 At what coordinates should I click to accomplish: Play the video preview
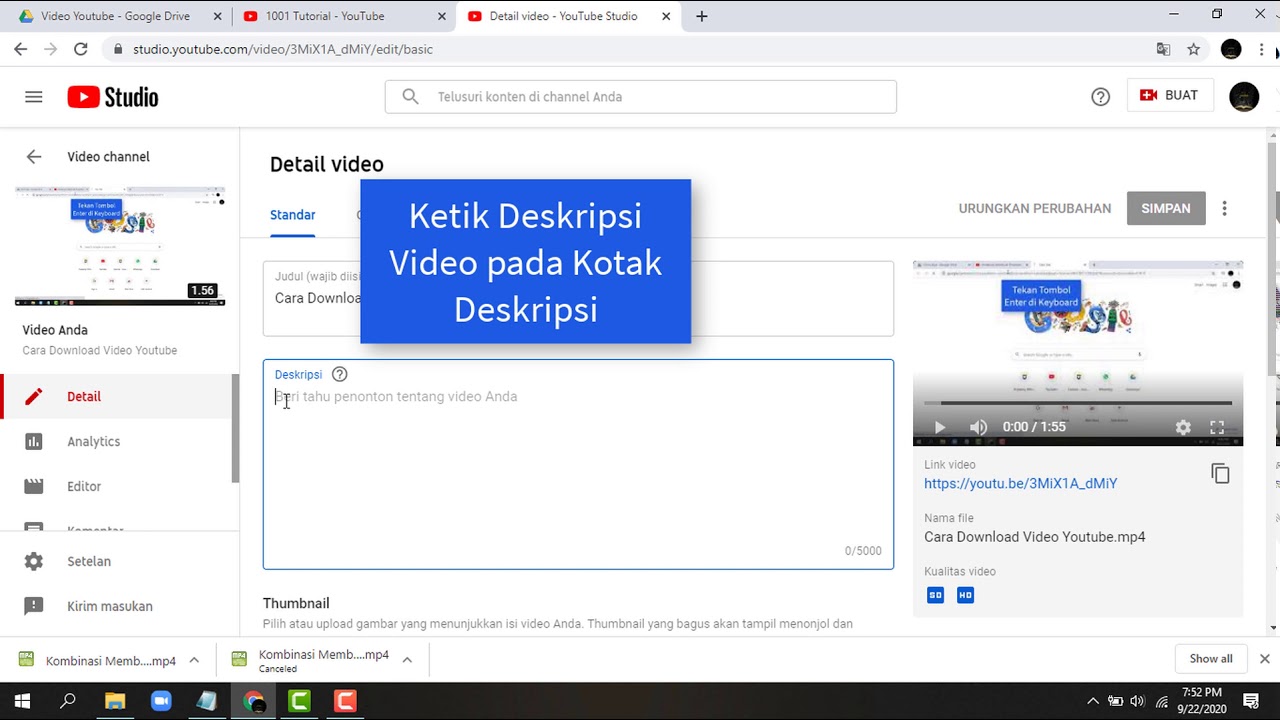(x=939, y=427)
